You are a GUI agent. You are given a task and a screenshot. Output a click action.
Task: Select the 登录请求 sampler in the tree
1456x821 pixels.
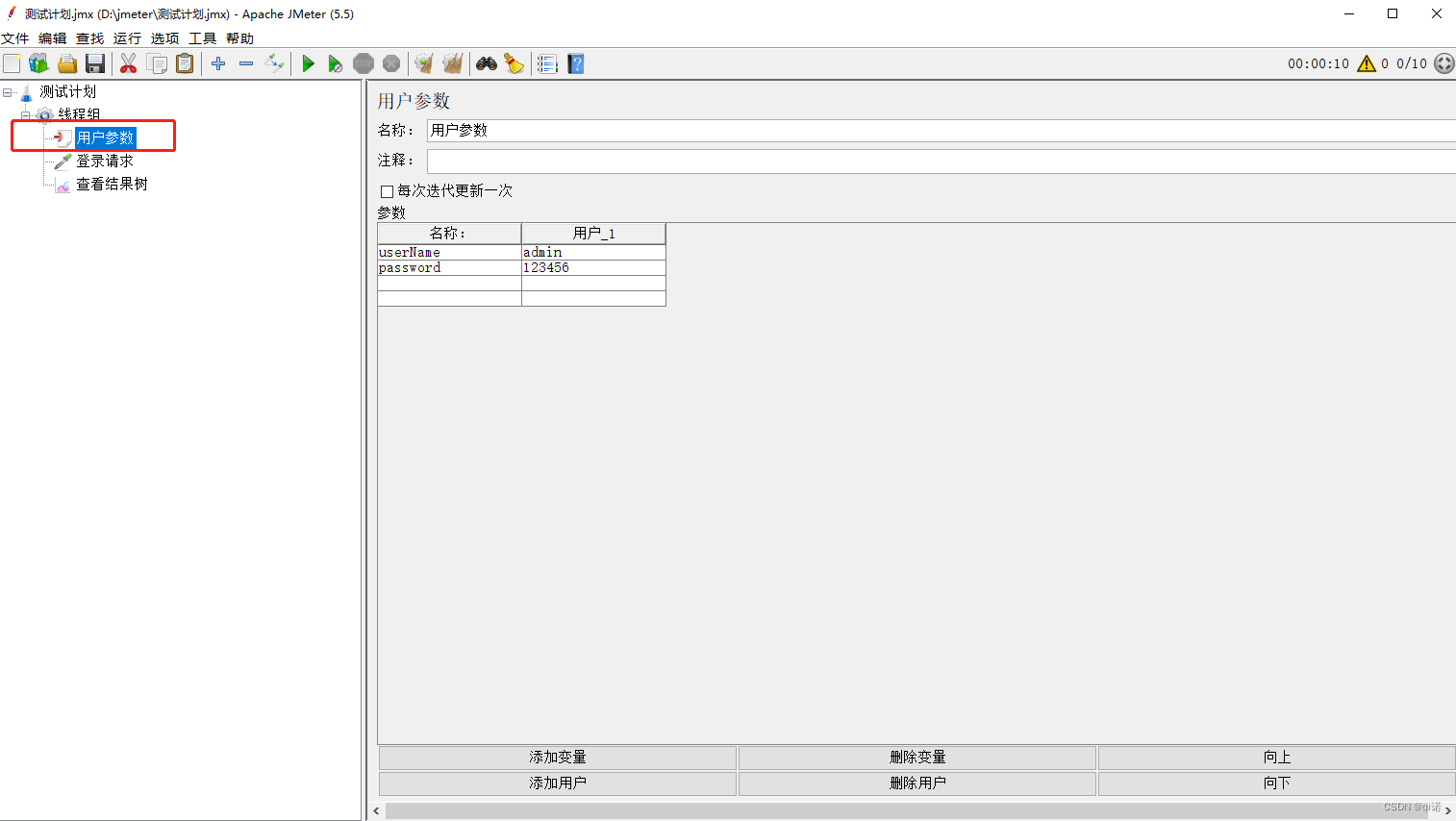coord(105,161)
